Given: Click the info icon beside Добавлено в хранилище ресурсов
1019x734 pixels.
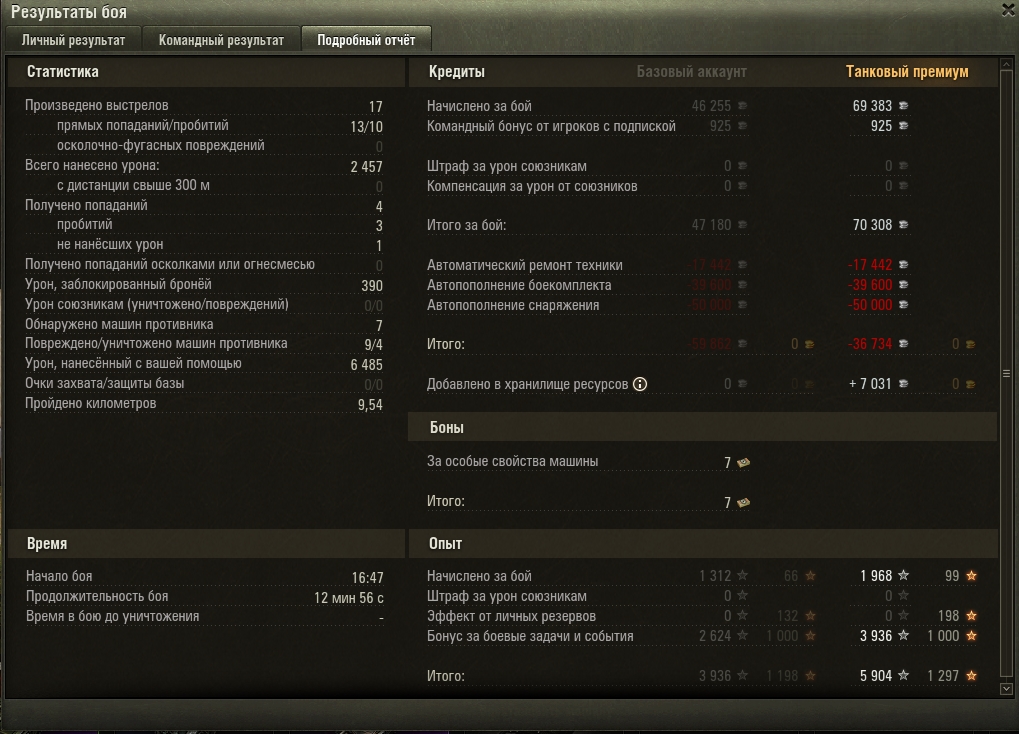Looking at the screenshot, I should coord(640,384).
